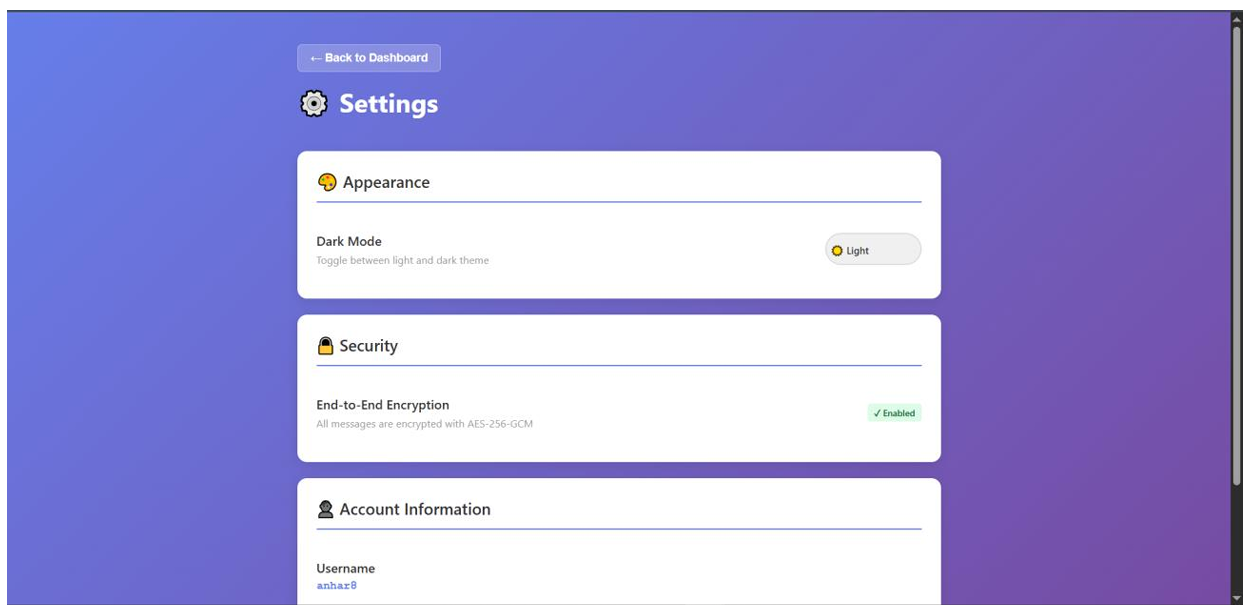
Task: Click the palette icon next to Appearance
Action: (327, 182)
